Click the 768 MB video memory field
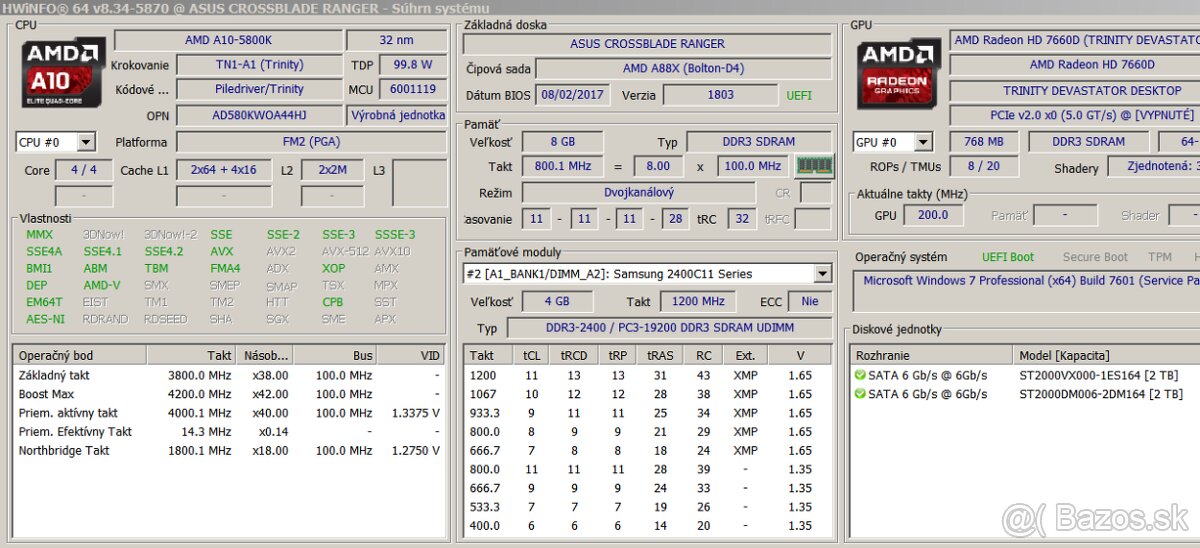 coord(983,142)
